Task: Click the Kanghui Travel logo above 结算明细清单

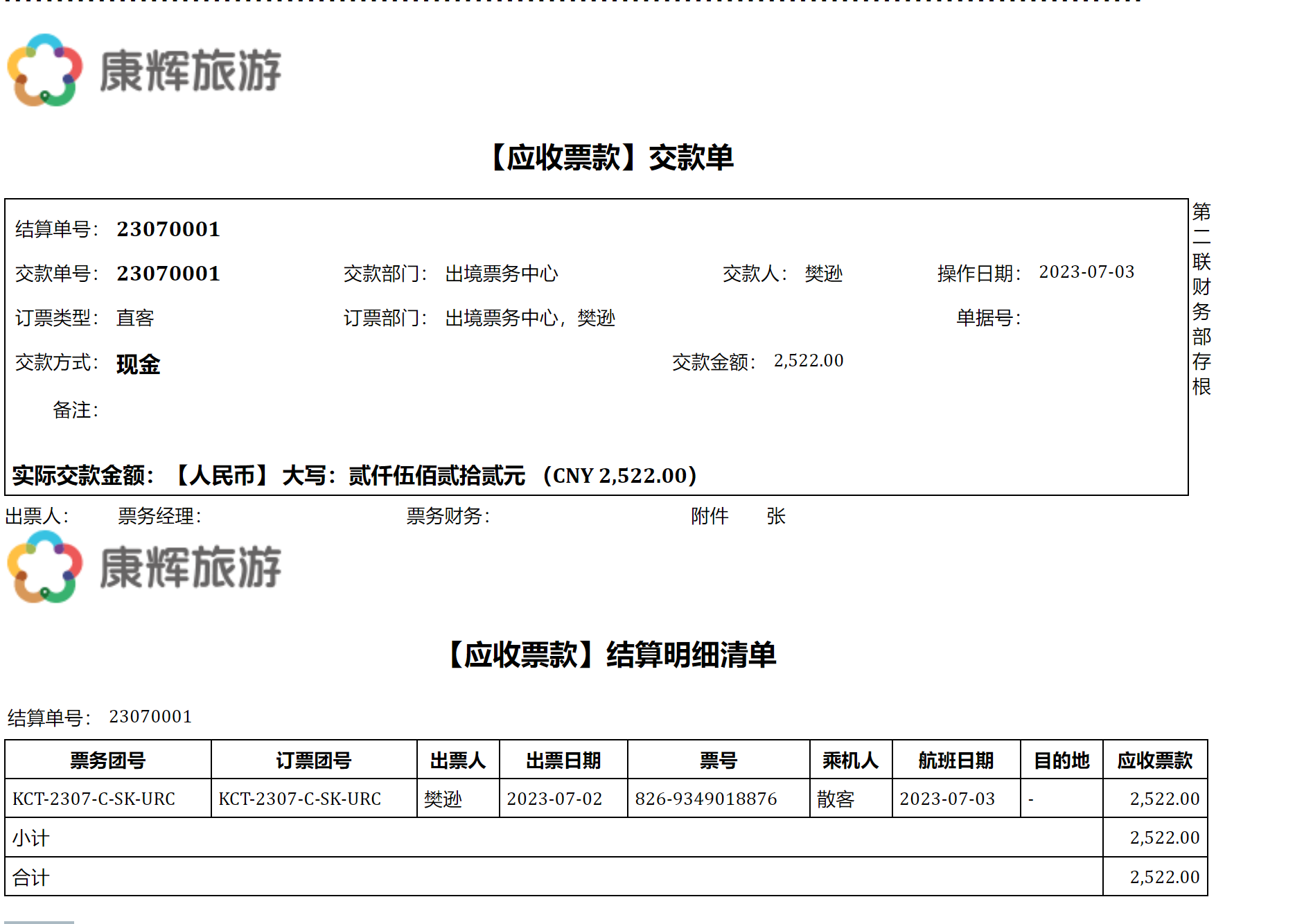Action: 144,567
